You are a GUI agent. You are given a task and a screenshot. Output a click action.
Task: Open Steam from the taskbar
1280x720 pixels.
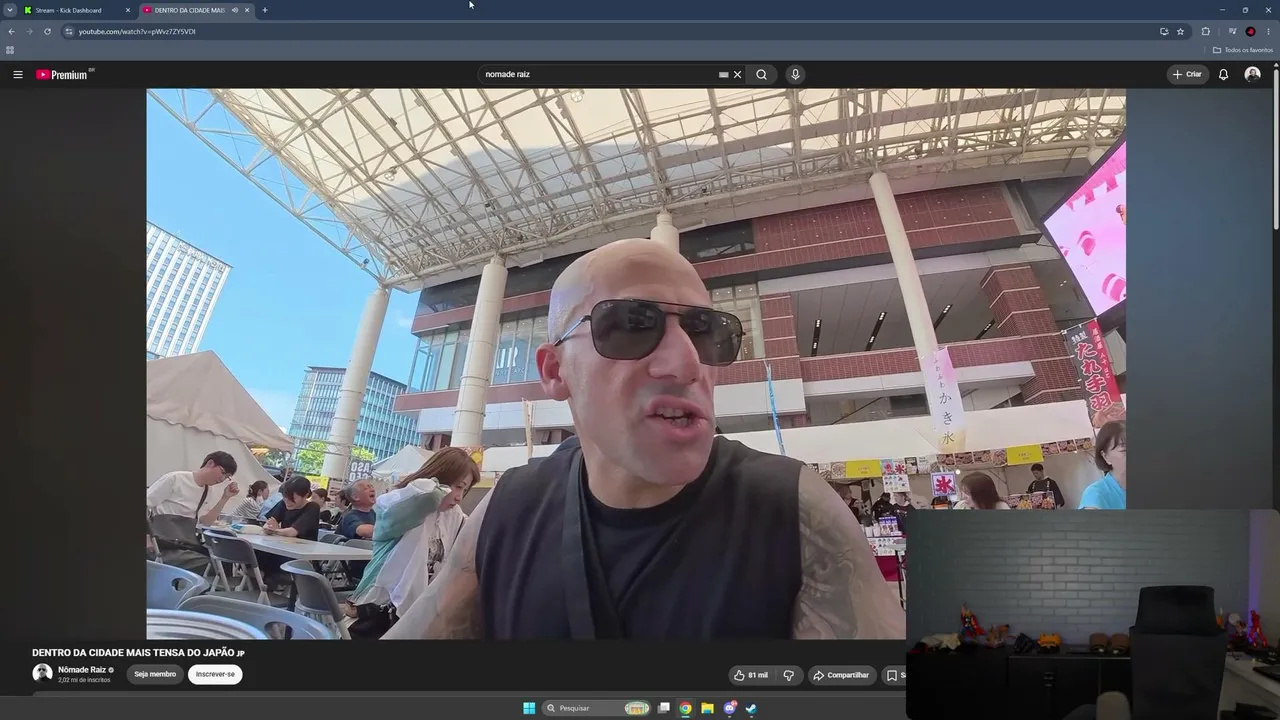(751, 708)
